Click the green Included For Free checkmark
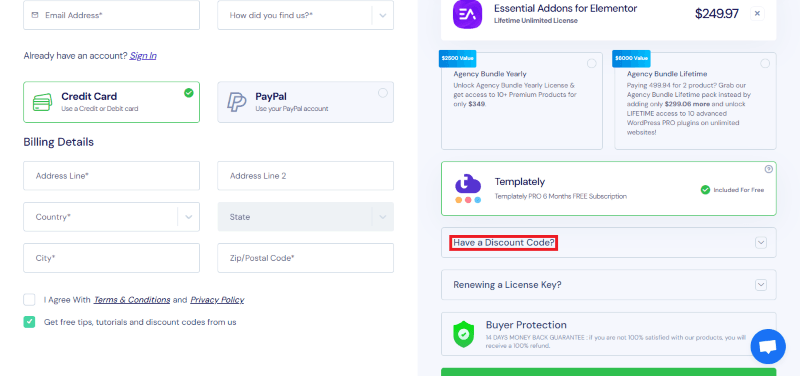 [705, 190]
